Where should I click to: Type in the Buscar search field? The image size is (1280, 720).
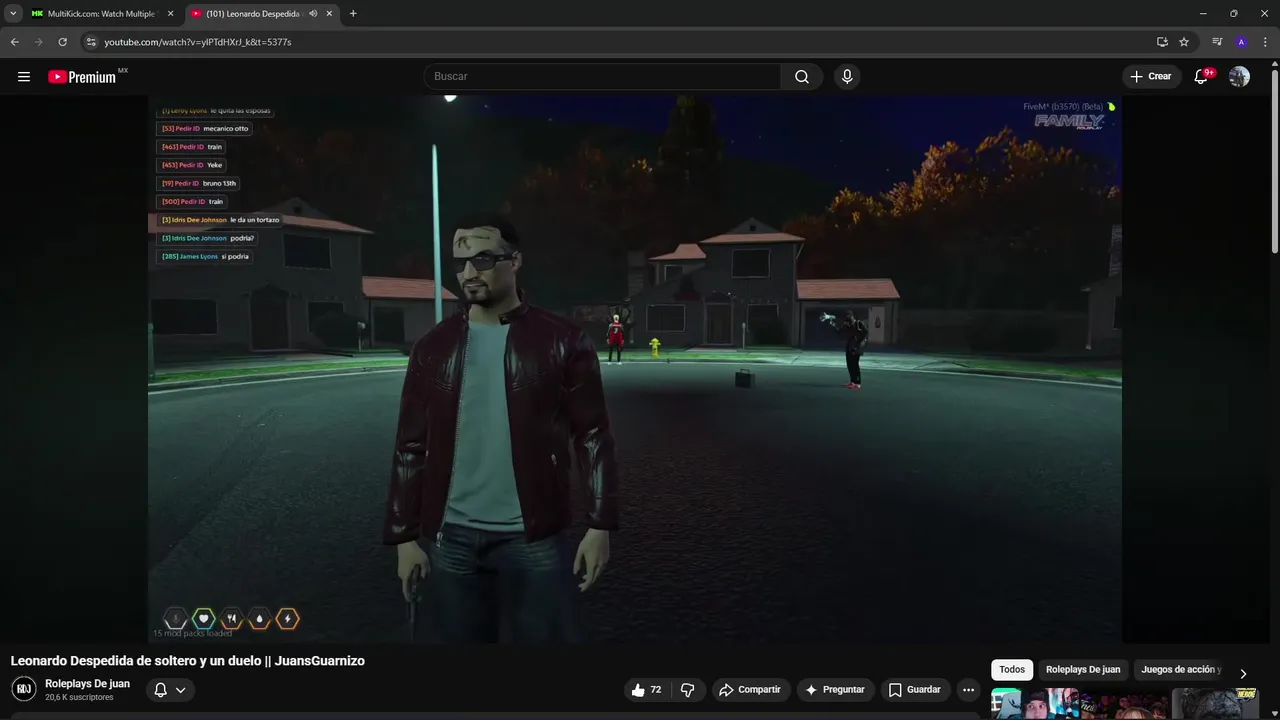point(602,77)
